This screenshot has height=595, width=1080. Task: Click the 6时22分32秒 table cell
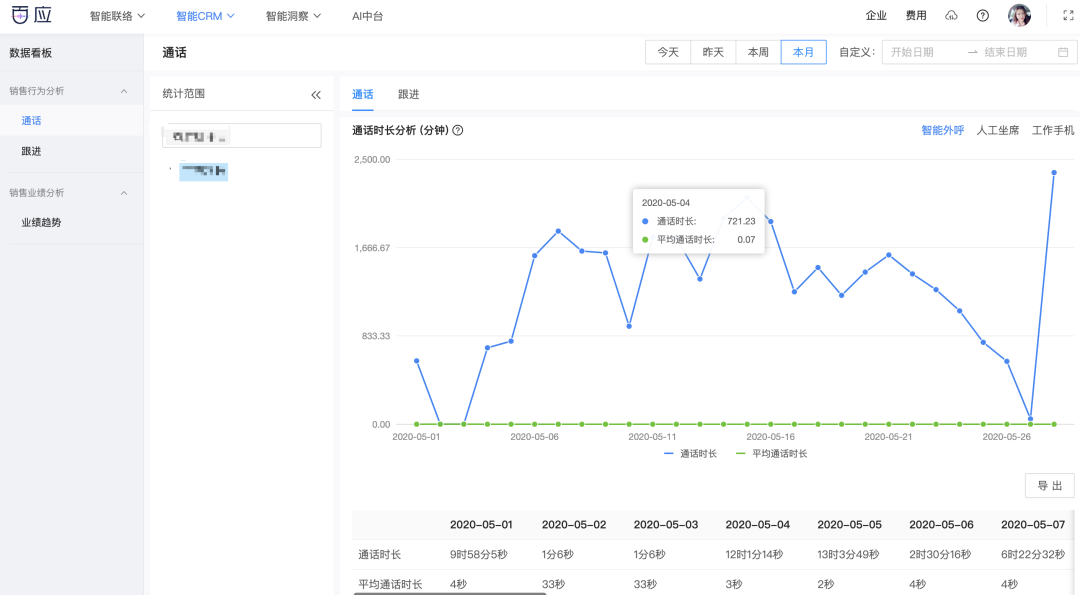pyautogui.click(x=1032, y=554)
